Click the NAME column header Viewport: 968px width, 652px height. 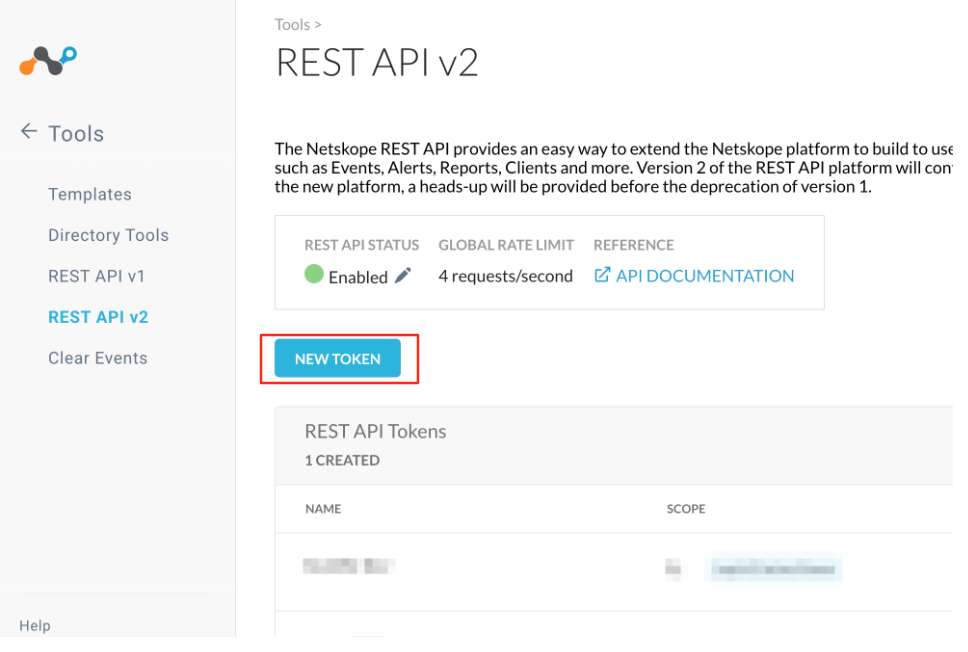pyautogui.click(x=323, y=509)
